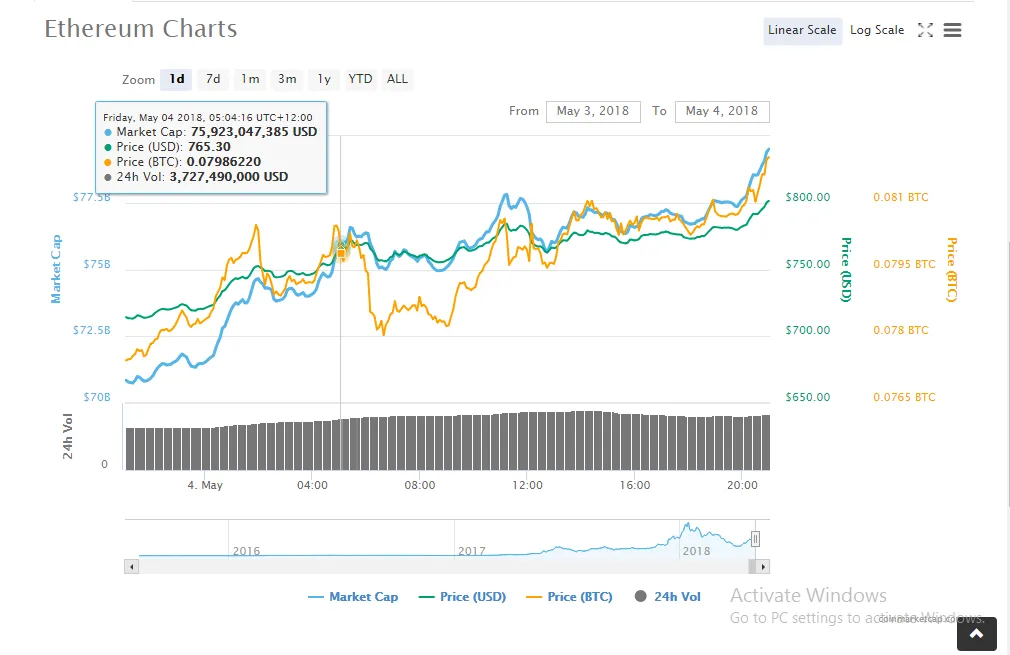Viewport: 1010px width, 655px height.
Task: Click the orange hovered data point marker
Action: pos(341,252)
